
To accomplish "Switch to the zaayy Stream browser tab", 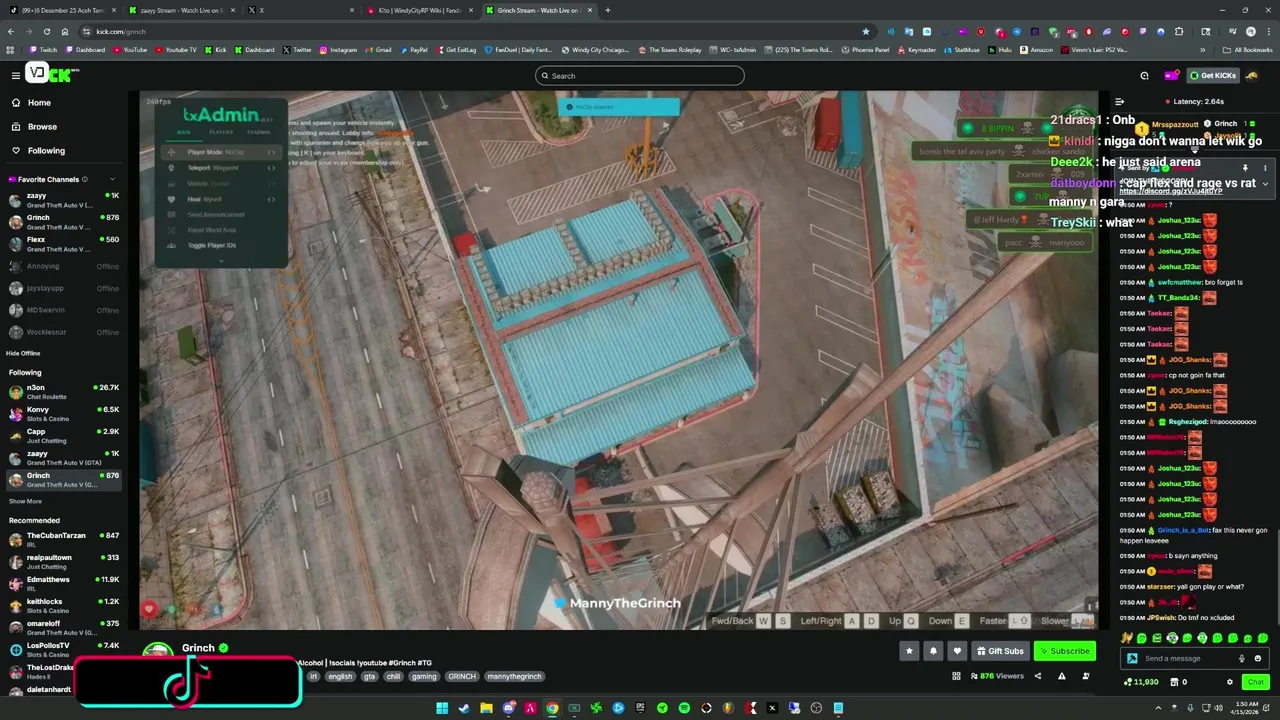I will tap(181, 10).
